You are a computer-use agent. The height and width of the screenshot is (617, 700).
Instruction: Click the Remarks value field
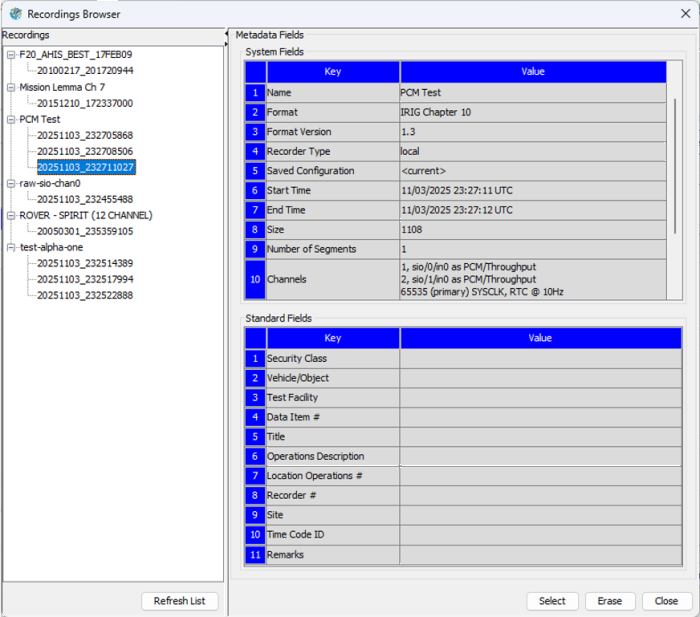(x=541, y=555)
